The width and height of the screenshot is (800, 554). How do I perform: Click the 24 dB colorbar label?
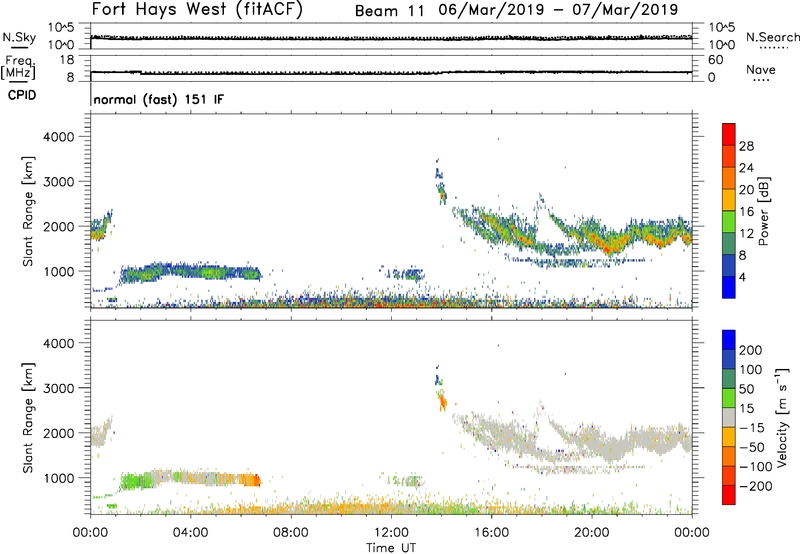pyautogui.click(x=746, y=168)
